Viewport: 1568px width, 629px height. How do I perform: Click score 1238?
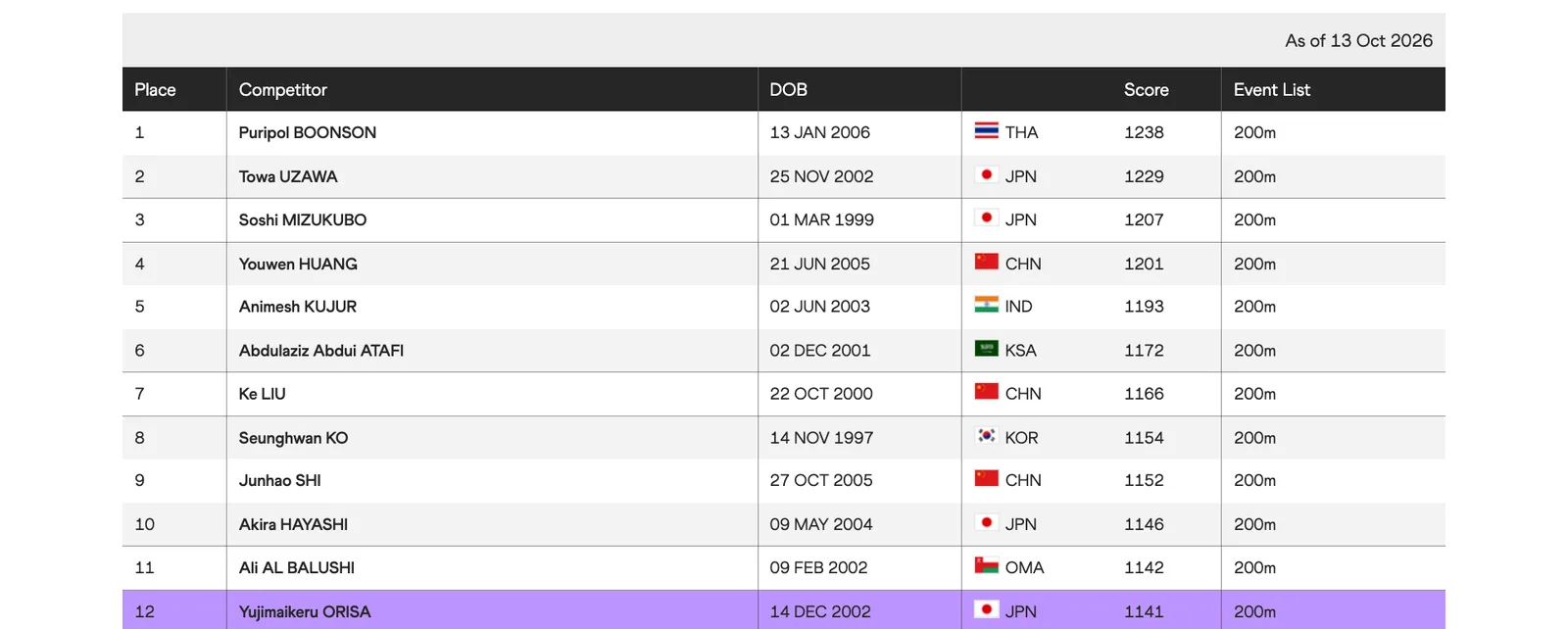(1144, 132)
